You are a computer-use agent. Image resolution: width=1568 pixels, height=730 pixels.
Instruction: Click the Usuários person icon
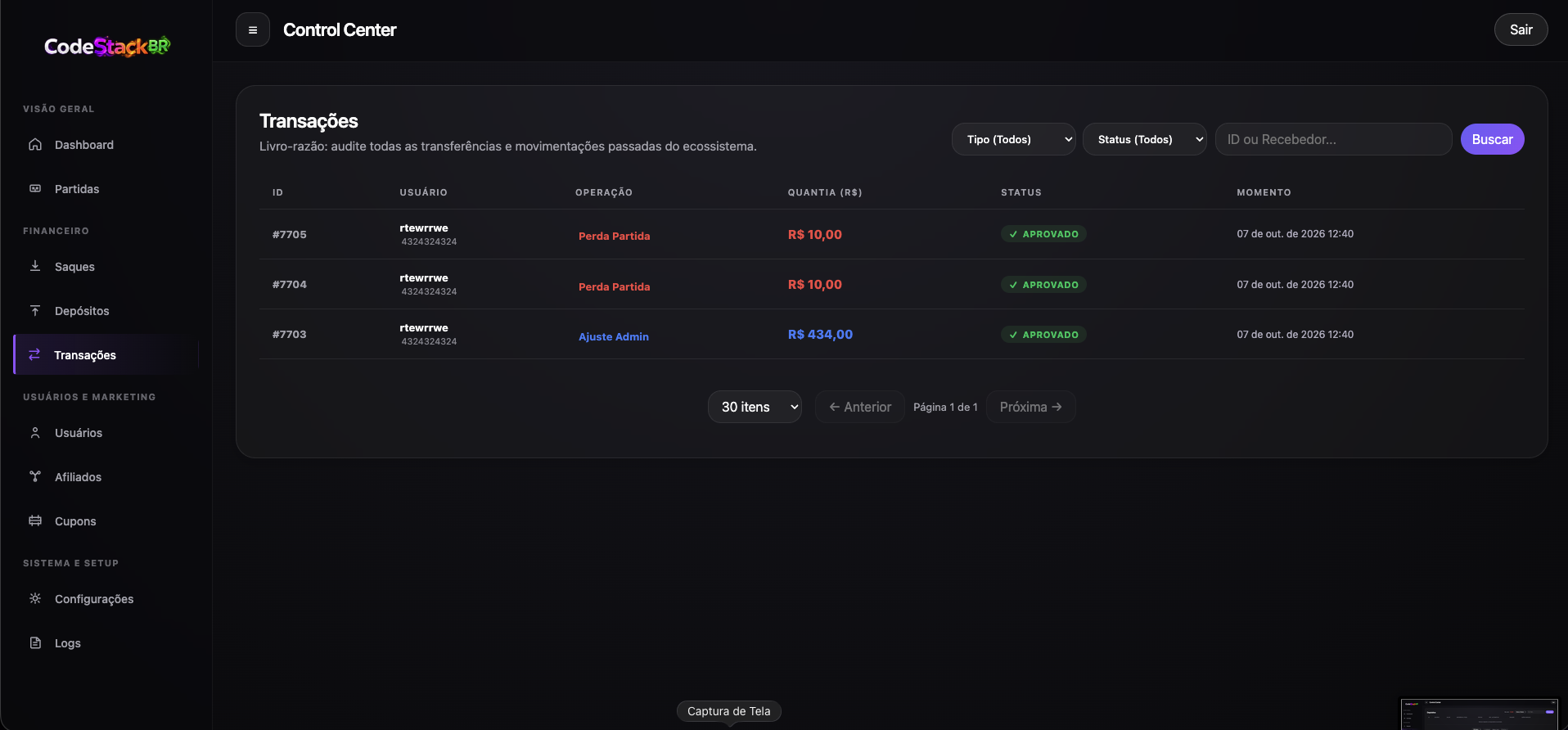tap(35, 433)
